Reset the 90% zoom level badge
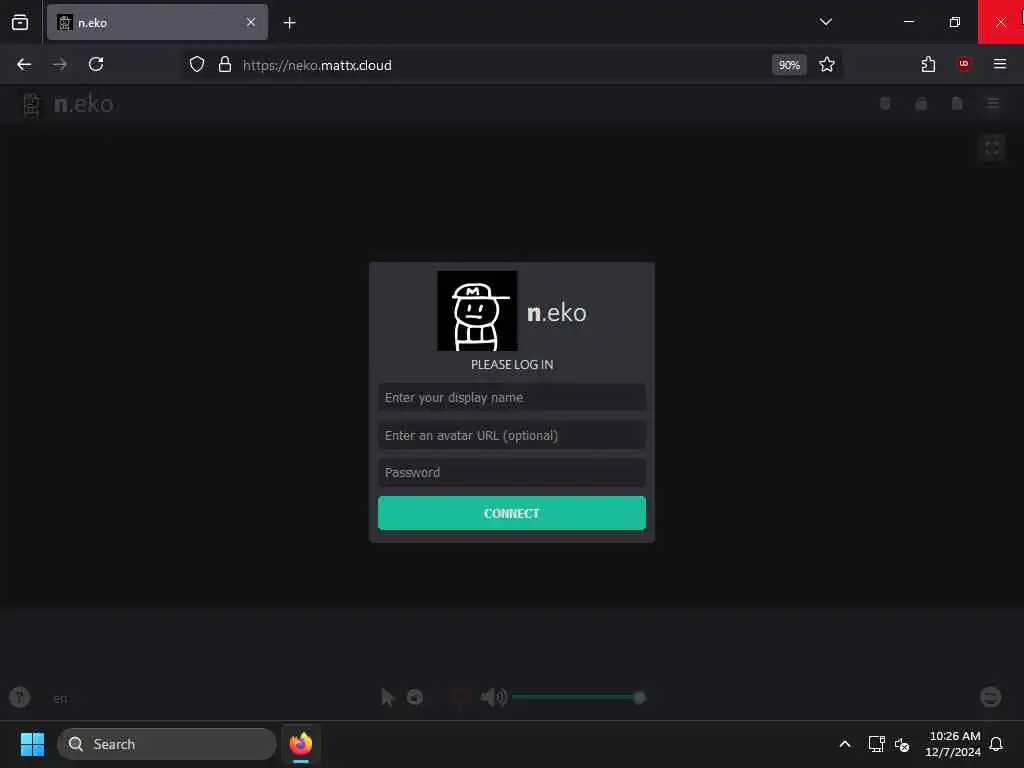 789,65
